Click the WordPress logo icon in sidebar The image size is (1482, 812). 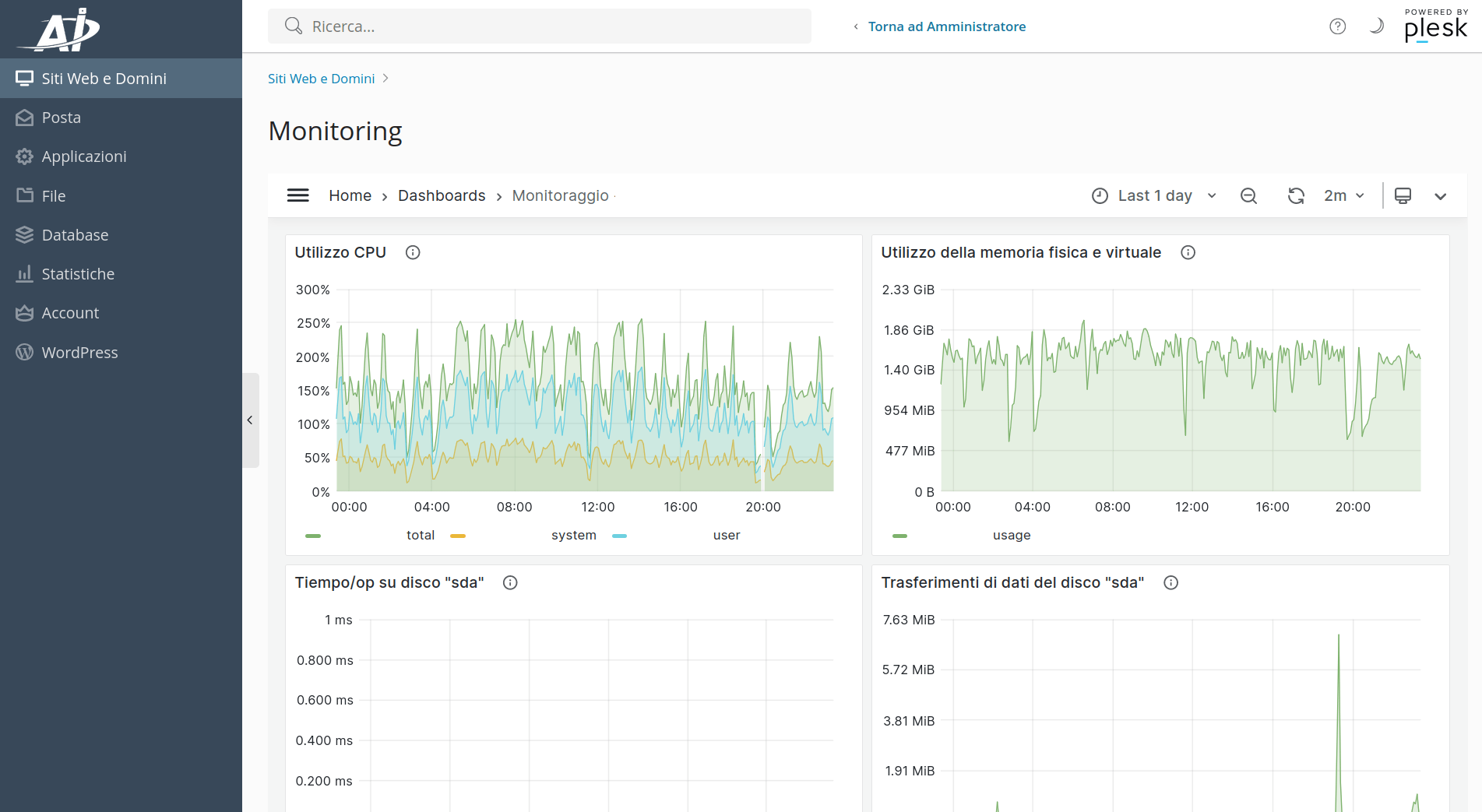tap(25, 352)
